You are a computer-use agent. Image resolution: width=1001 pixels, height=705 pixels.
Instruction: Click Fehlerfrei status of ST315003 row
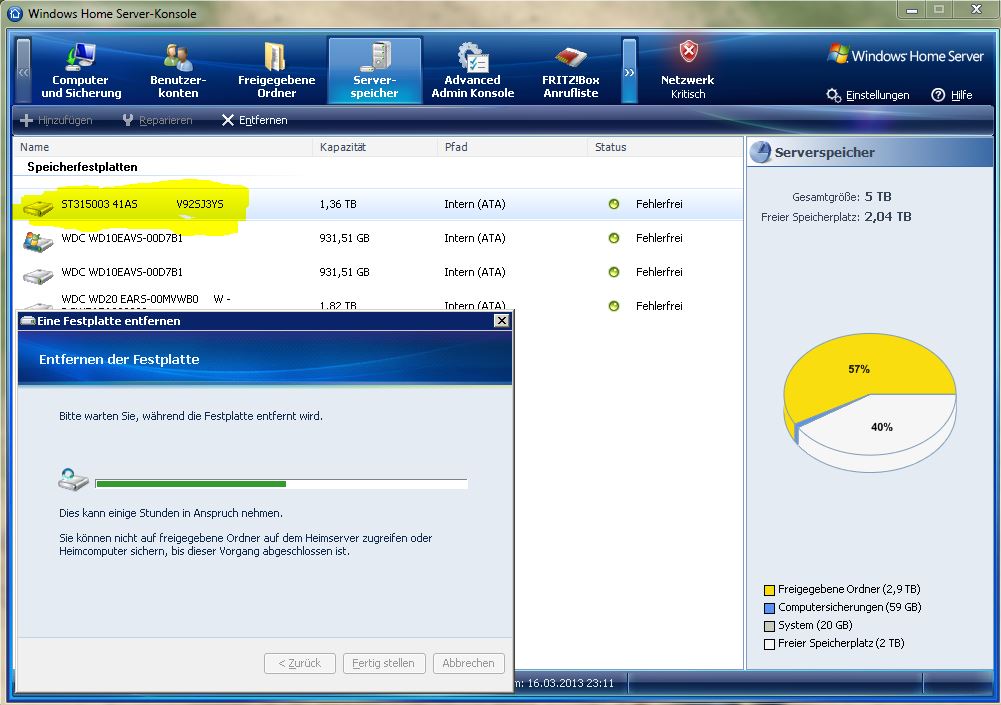pyautogui.click(x=659, y=204)
